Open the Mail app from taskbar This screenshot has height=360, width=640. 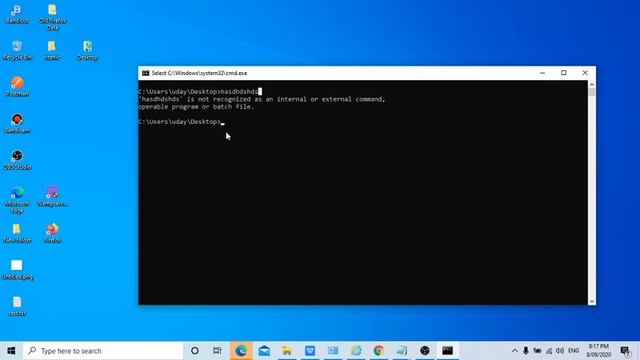(264, 351)
